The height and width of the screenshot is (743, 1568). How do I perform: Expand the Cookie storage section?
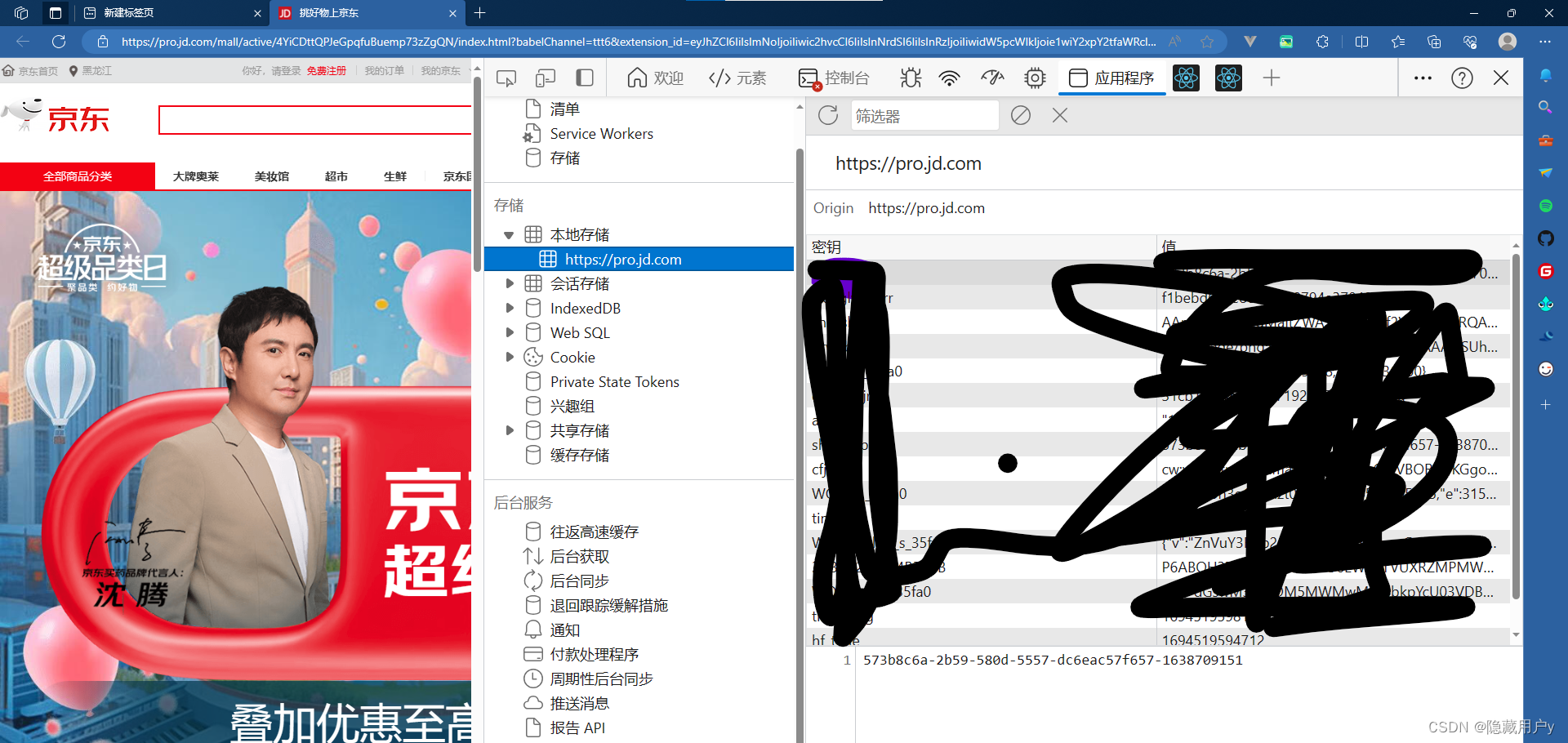[x=511, y=357]
